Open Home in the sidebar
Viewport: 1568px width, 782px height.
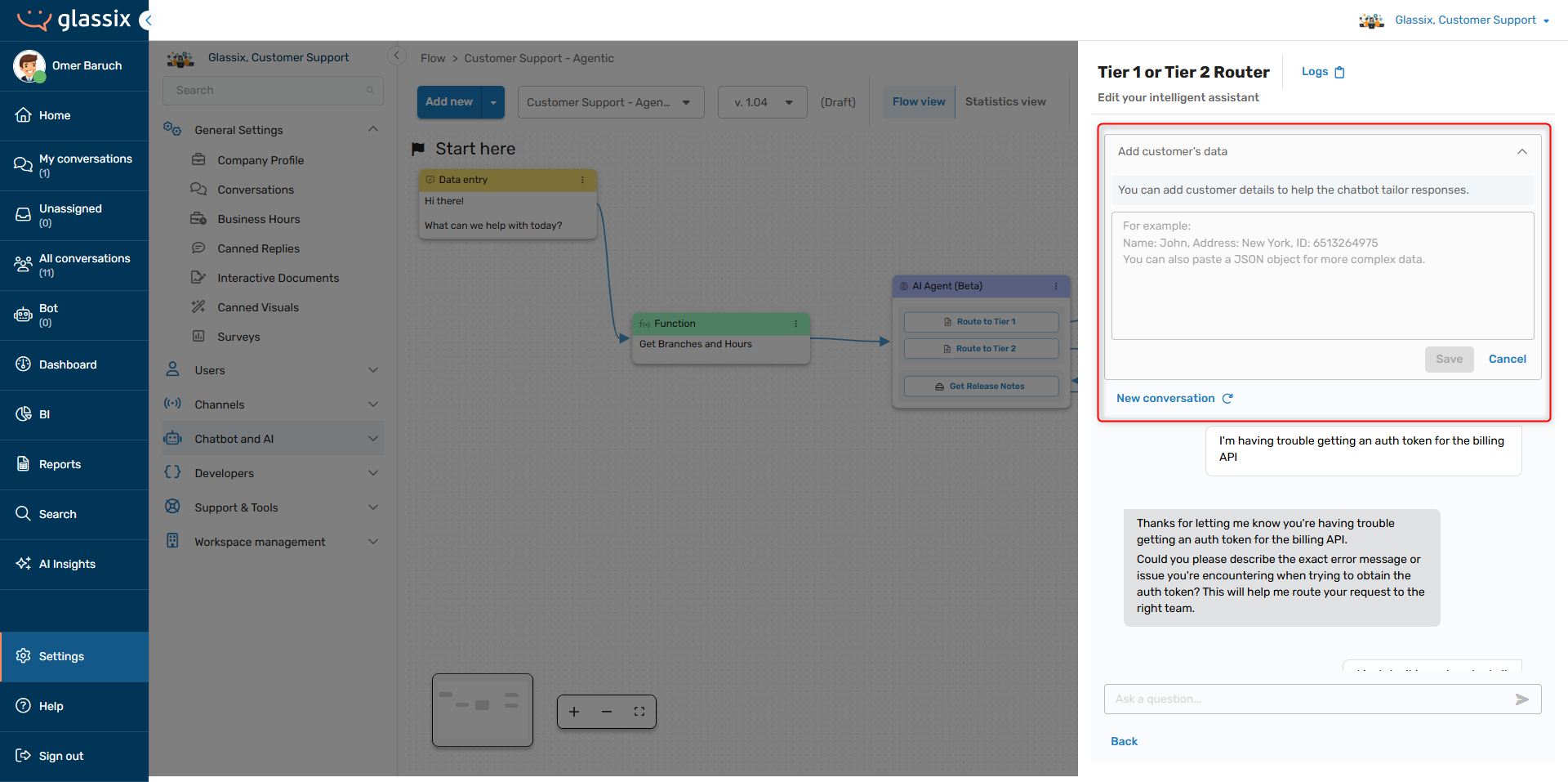74,115
